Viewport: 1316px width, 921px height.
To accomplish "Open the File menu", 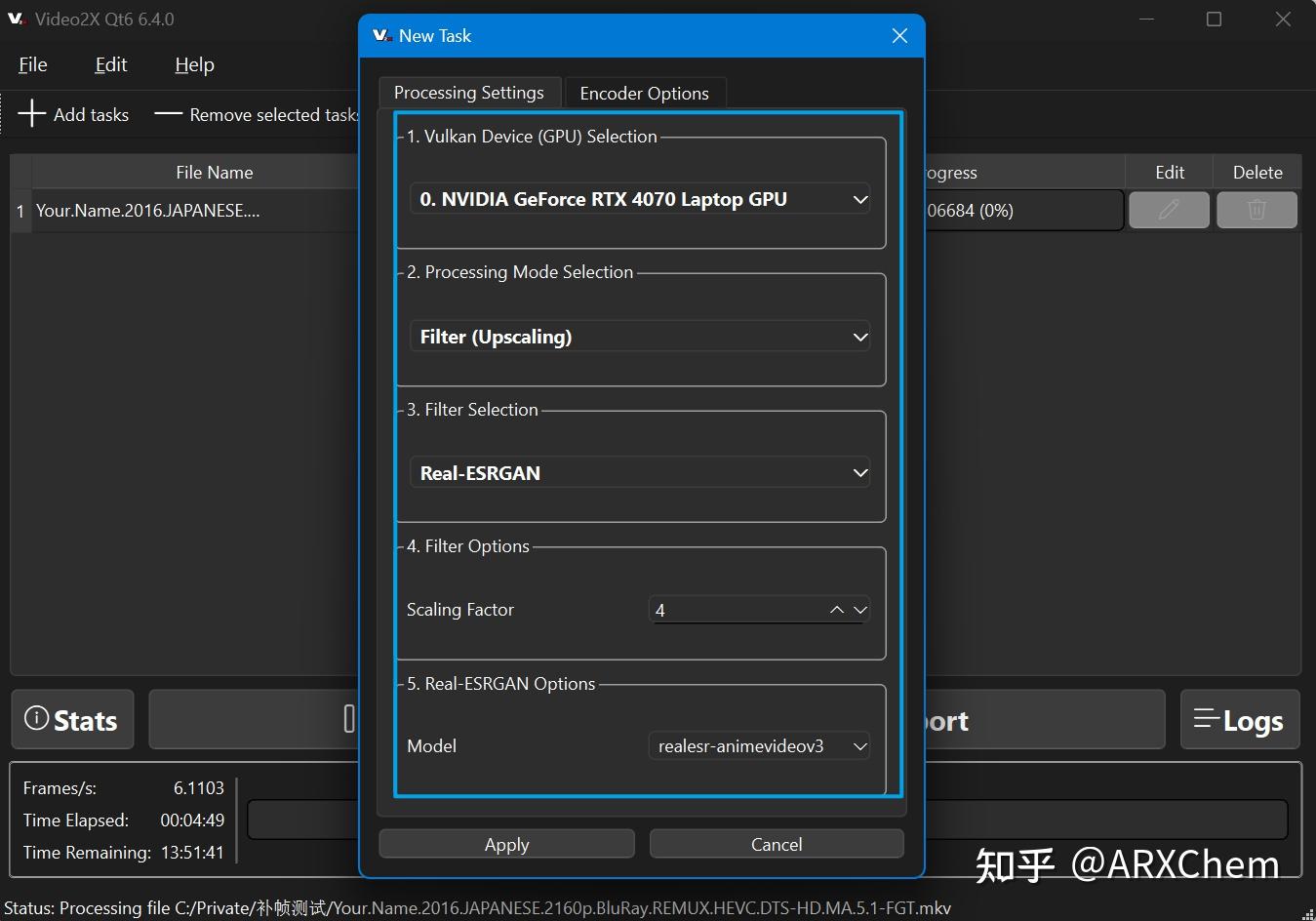I will pyautogui.click(x=31, y=64).
